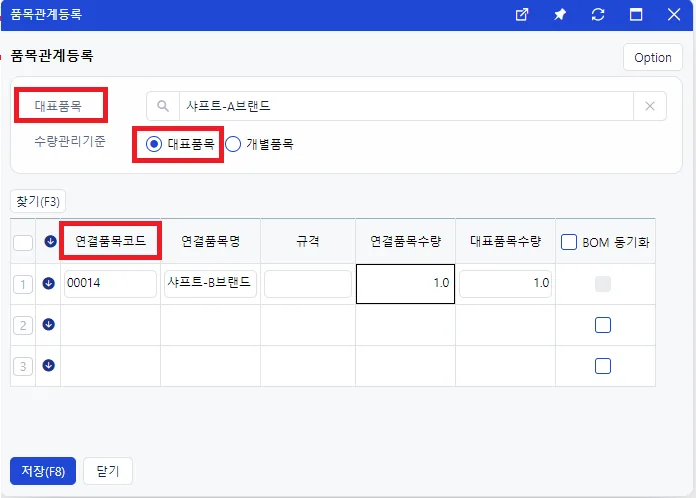Screen dimensions: 696x498
Task: Clear the 샤프트-A브랜드 search field
Action: coord(650,106)
